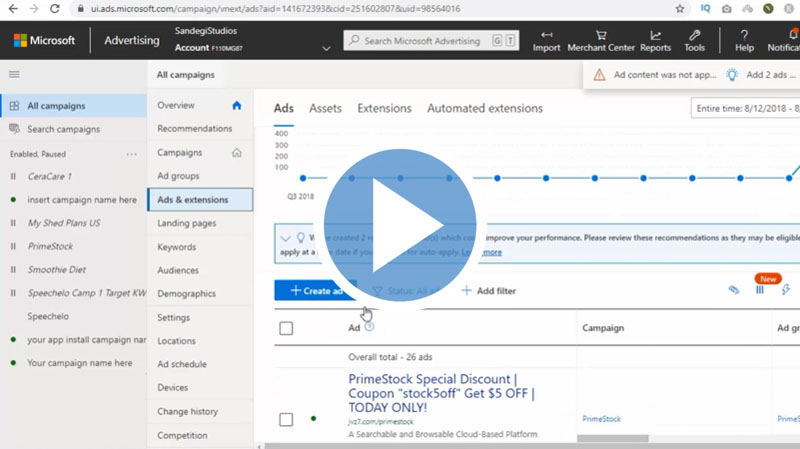800x449 pixels.
Task: Switch to the Ads tab
Action: point(284,108)
